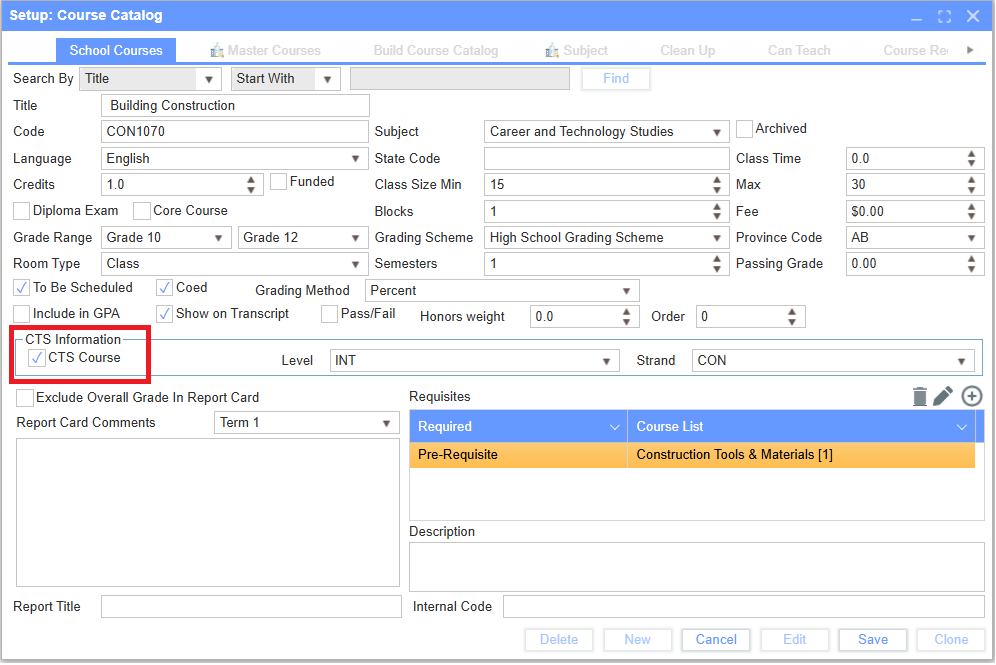Open the Language dropdown
The width and height of the screenshot is (996, 665).
pos(356,159)
